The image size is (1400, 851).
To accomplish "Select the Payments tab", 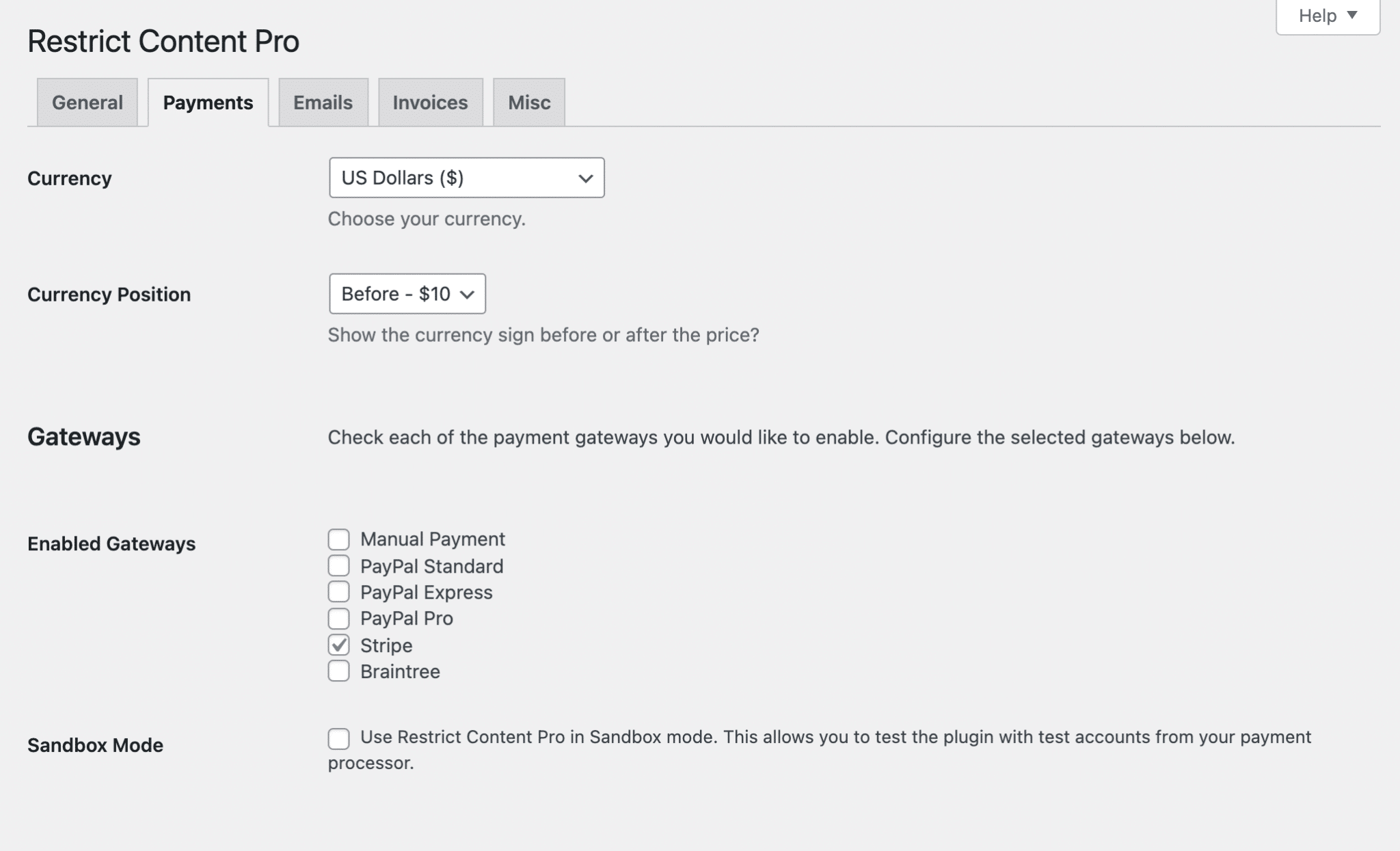I will click(x=207, y=102).
